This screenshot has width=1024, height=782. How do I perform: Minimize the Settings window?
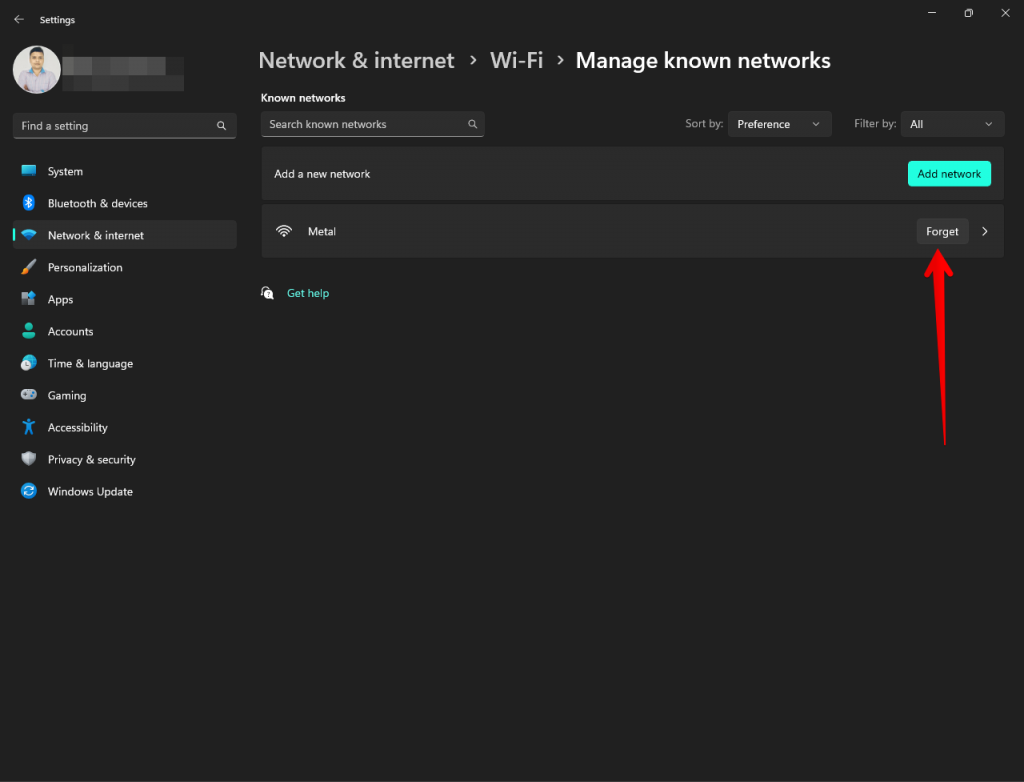point(932,13)
